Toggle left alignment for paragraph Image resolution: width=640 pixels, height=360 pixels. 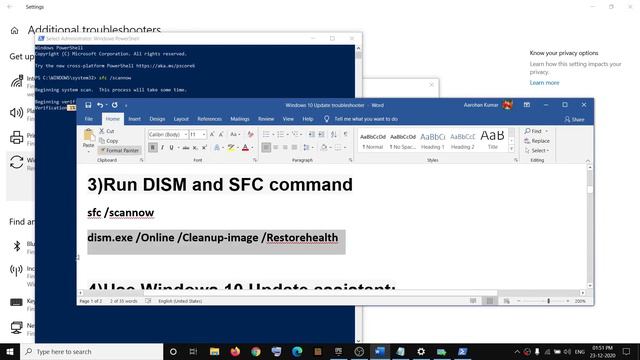click(x=266, y=147)
